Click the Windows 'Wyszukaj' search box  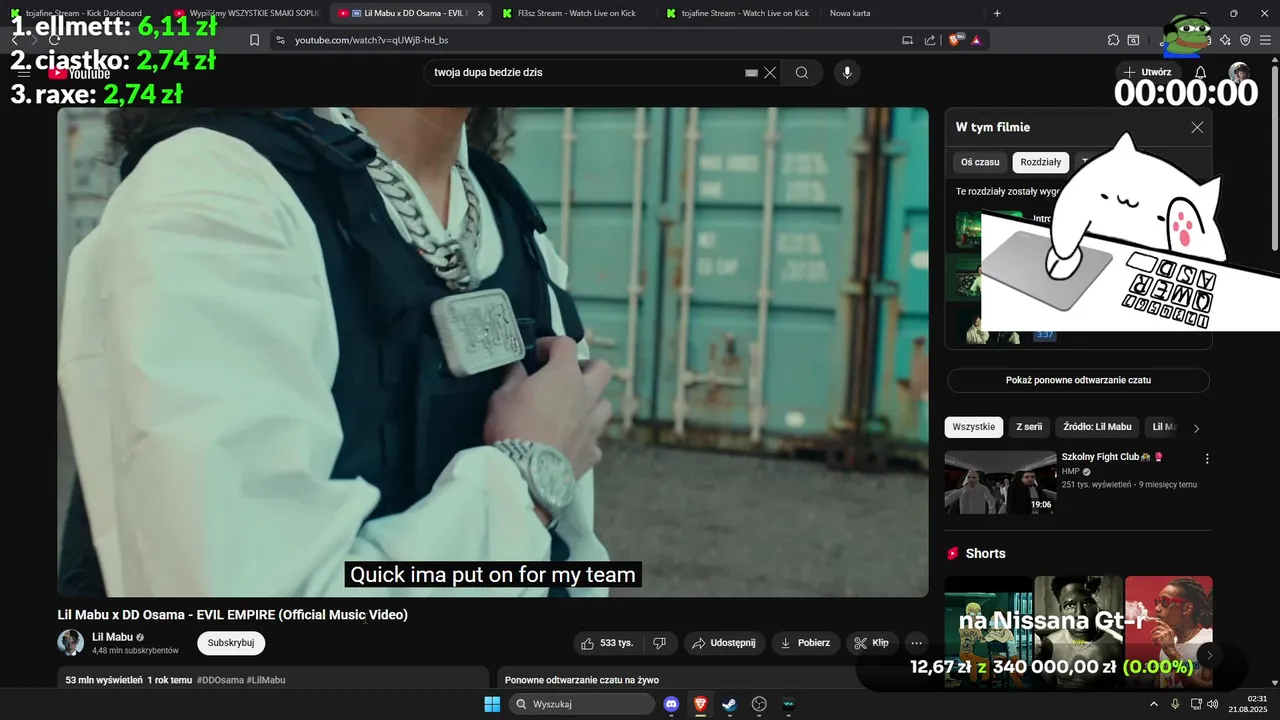tap(582, 704)
